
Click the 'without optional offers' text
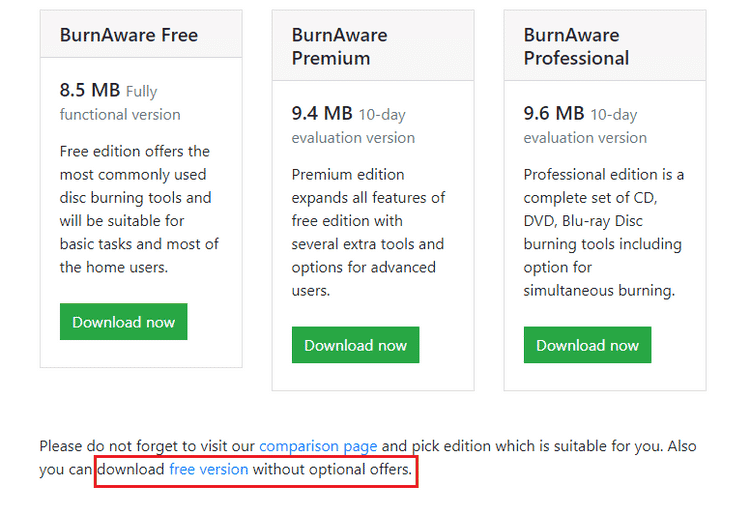point(332,469)
